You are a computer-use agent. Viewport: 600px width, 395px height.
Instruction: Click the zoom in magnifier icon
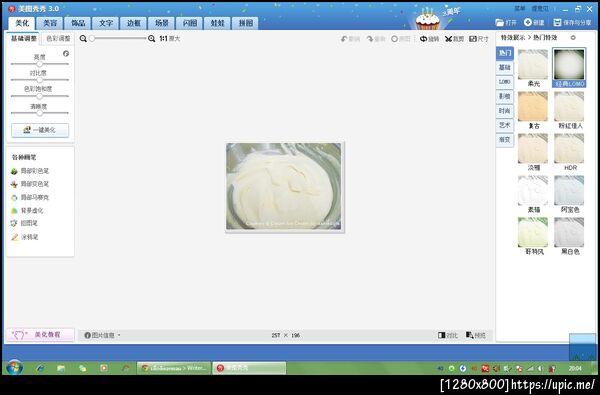[x=152, y=38]
